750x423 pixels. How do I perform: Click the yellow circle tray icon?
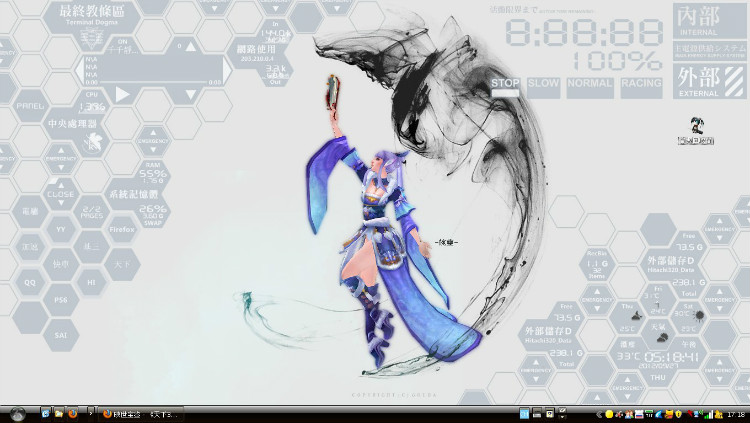(x=609, y=414)
